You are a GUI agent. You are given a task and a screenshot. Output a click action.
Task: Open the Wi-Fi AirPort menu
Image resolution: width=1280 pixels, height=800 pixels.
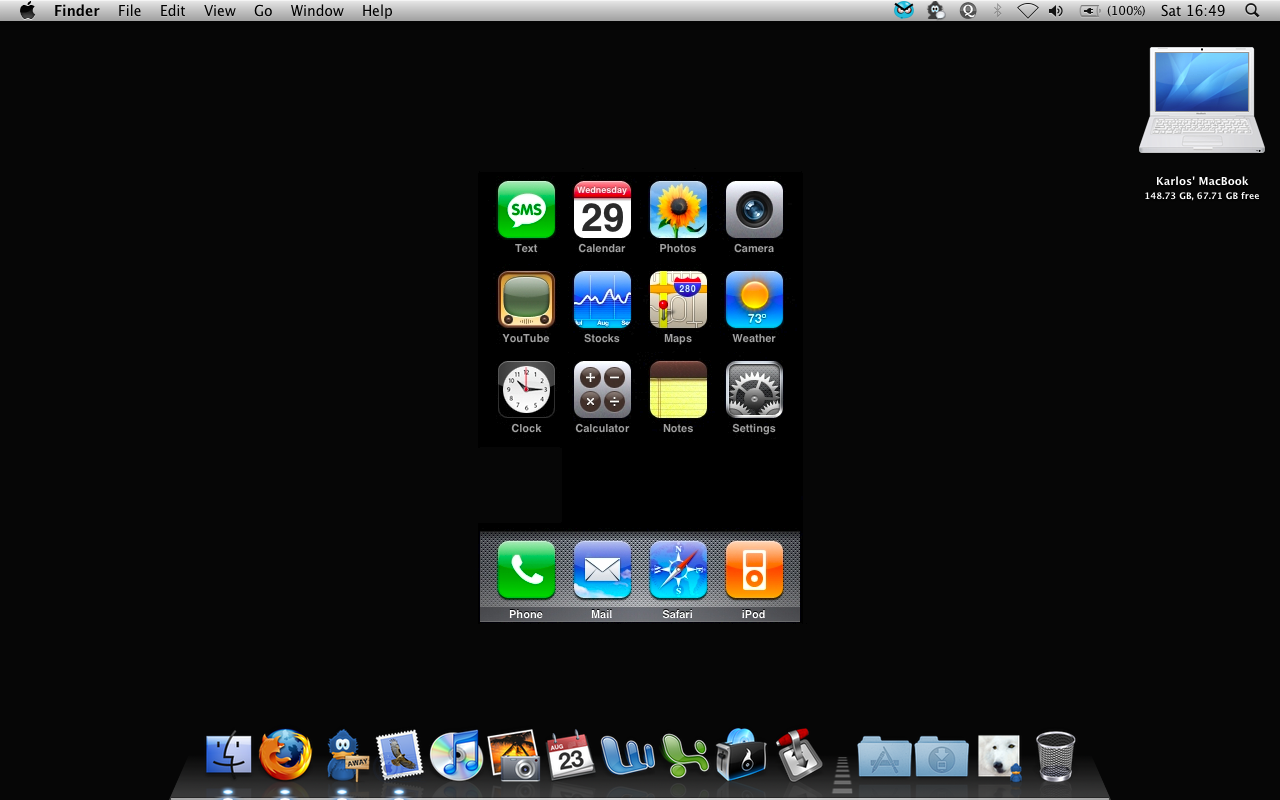click(x=1027, y=10)
